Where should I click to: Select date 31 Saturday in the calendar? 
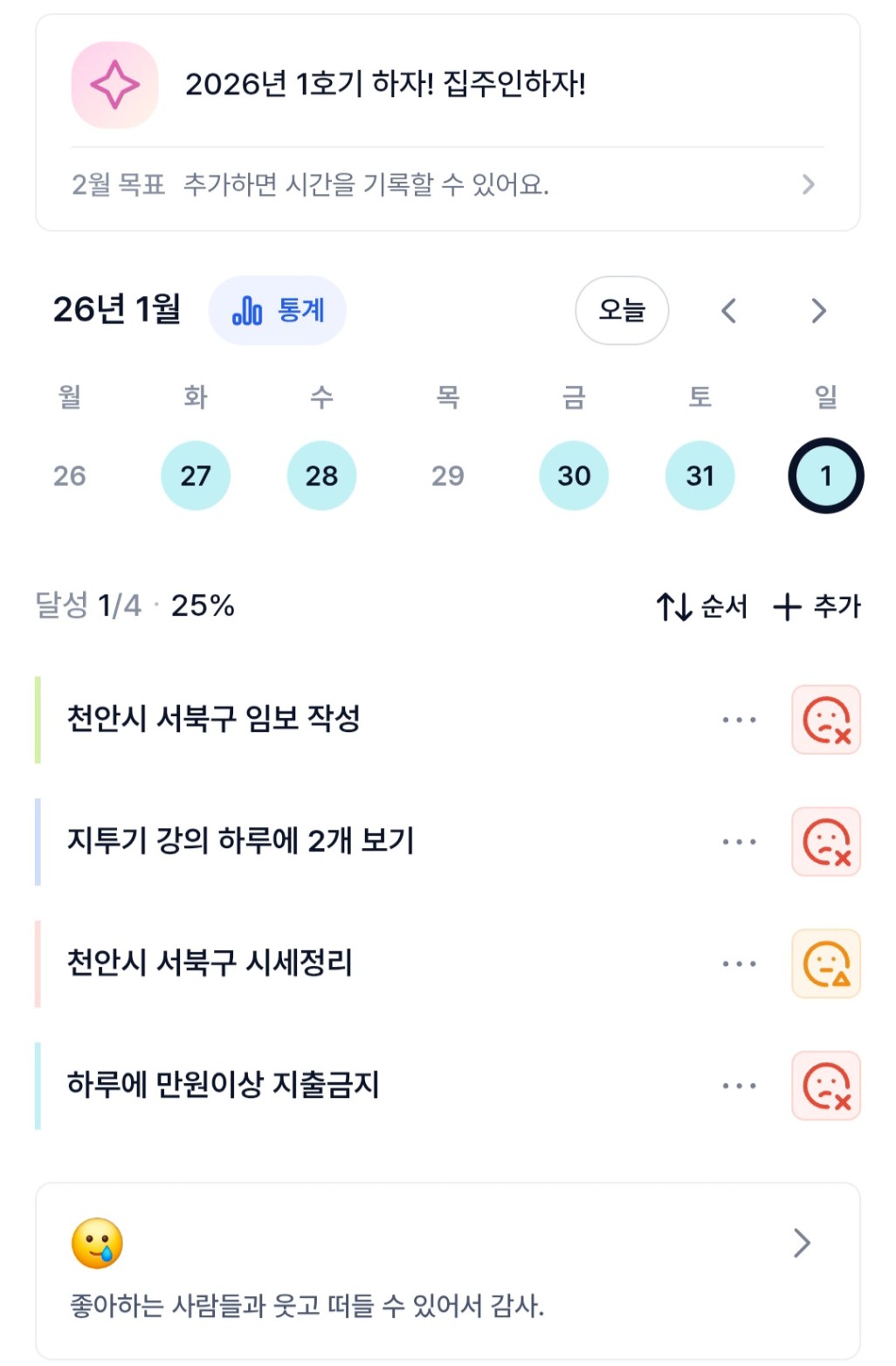pos(700,475)
